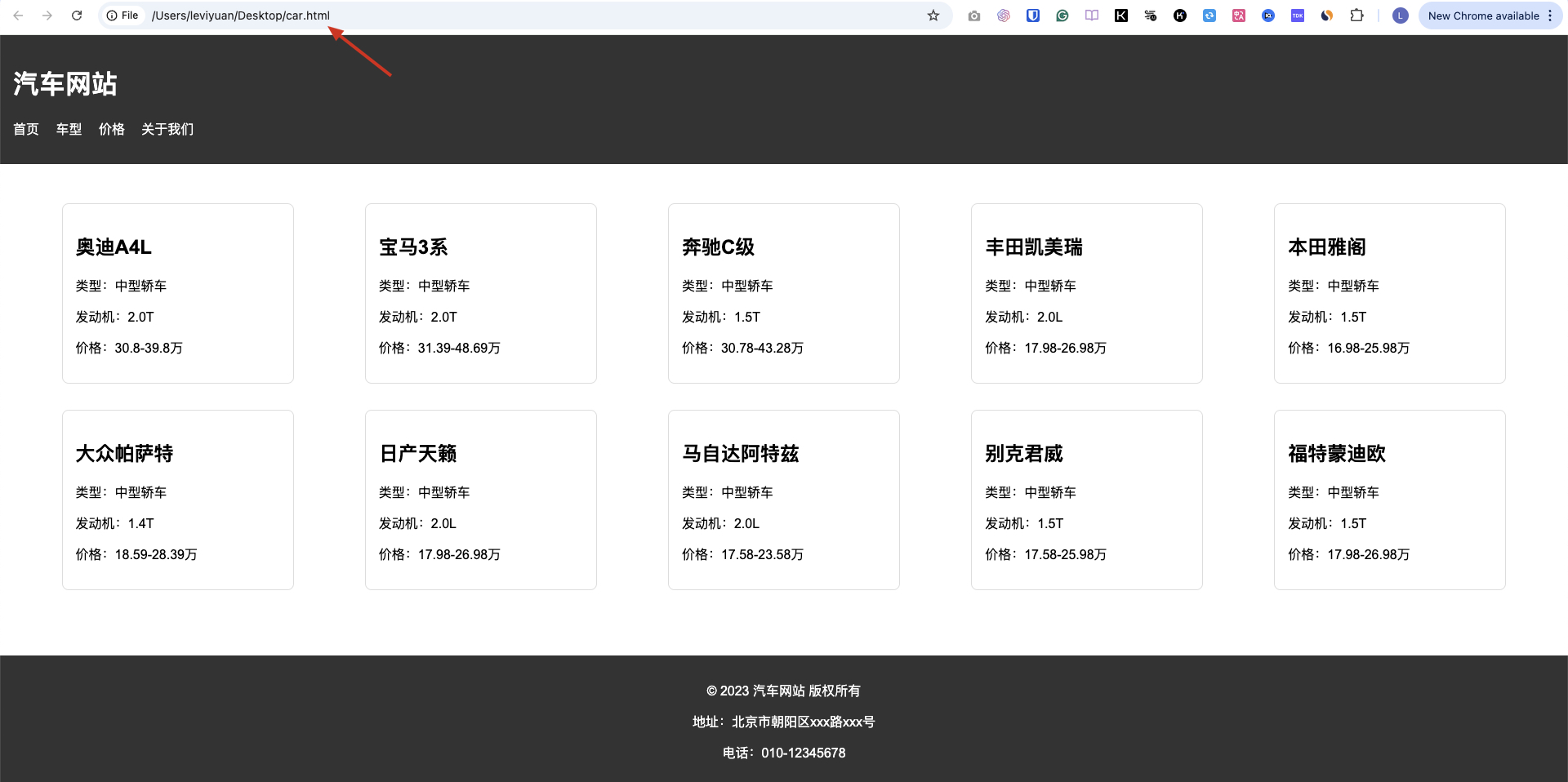
Task: Open the Chrome three-dot menu
Action: tap(1550, 16)
